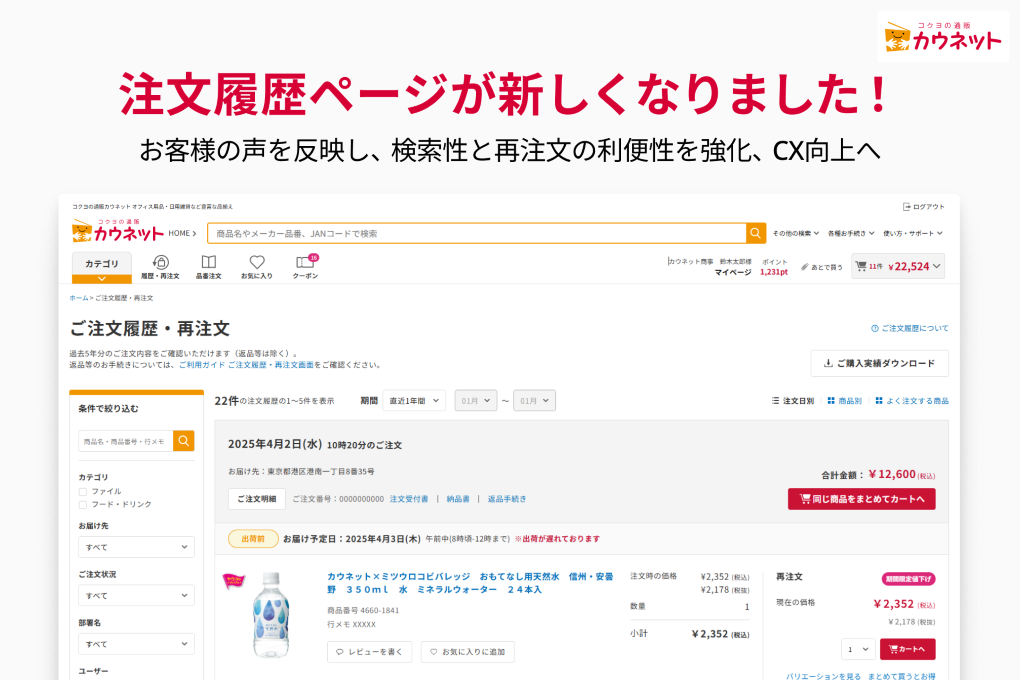Viewport: 1020px width, 680px height.
Task: Open あとで買う with the person icon
Action: (x=823, y=266)
